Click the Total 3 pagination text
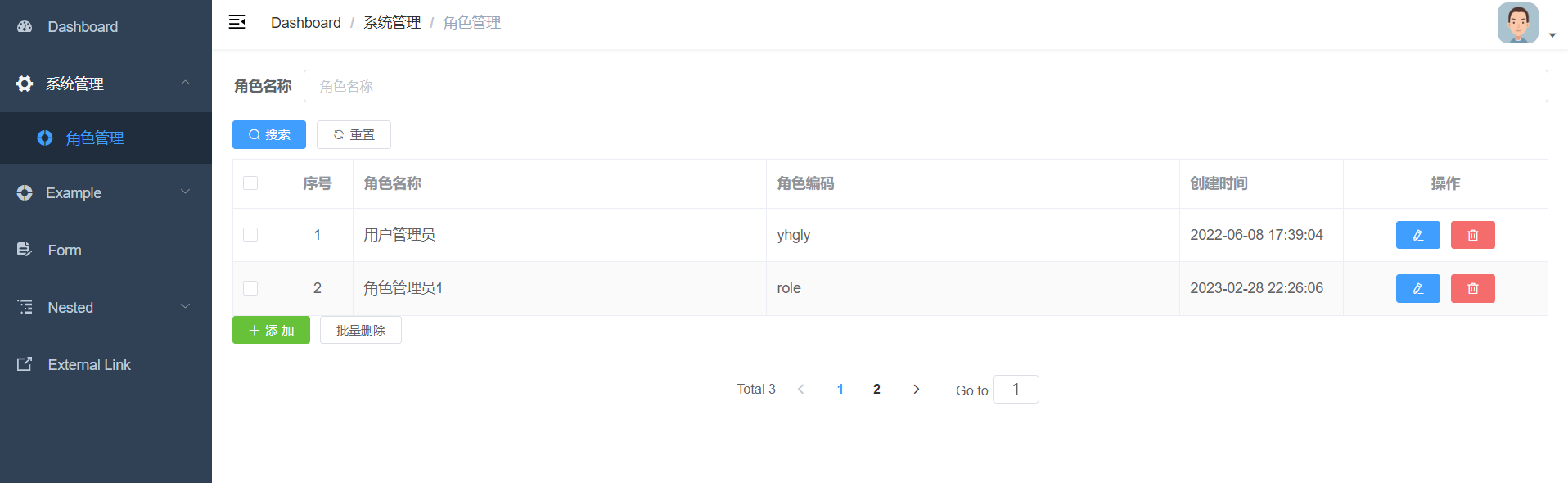Viewport: 1568px width, 483px height. 756,389
